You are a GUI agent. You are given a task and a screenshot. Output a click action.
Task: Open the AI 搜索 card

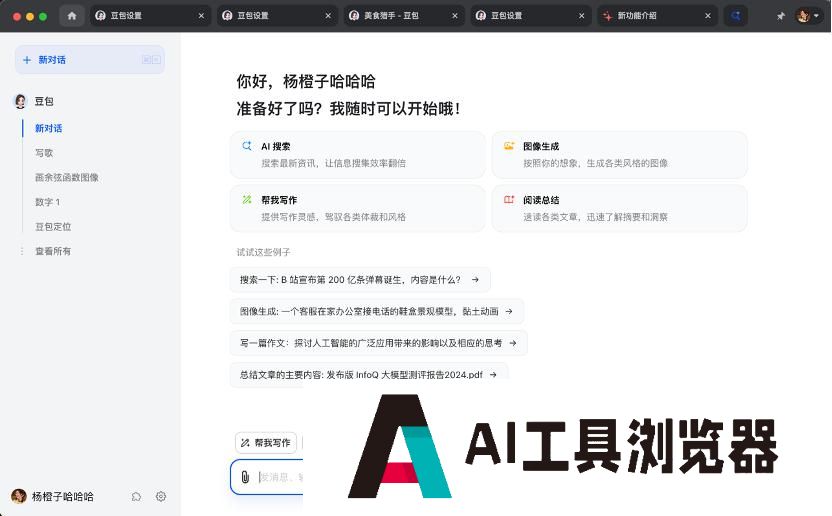click(358, 154)
